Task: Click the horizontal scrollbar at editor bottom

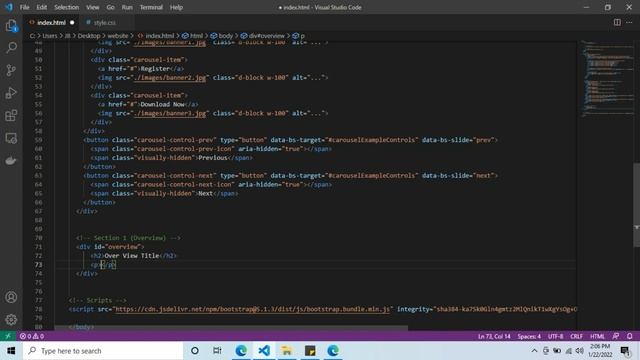Action: [231, 328]
